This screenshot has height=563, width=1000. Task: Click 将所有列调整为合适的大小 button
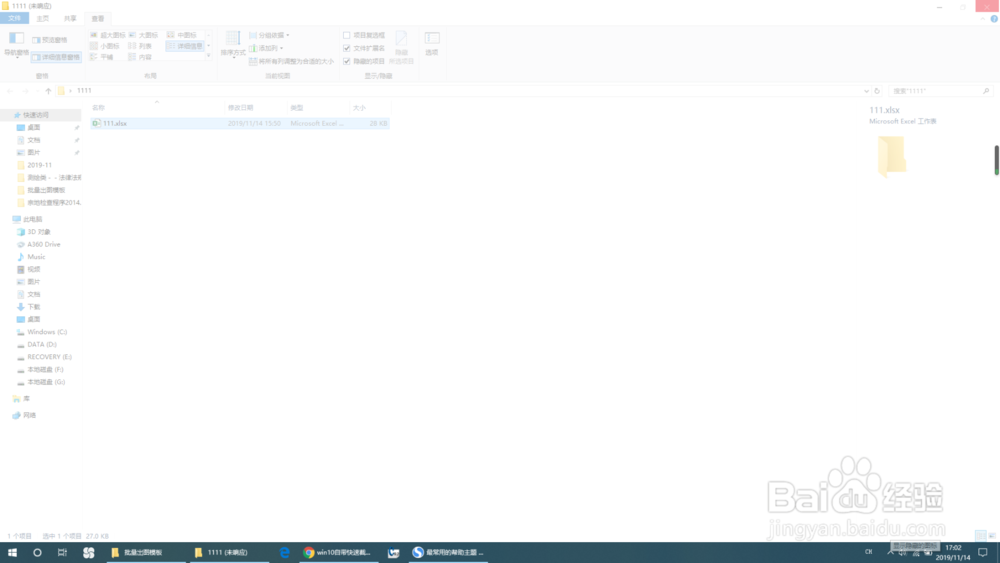point(291,61)
